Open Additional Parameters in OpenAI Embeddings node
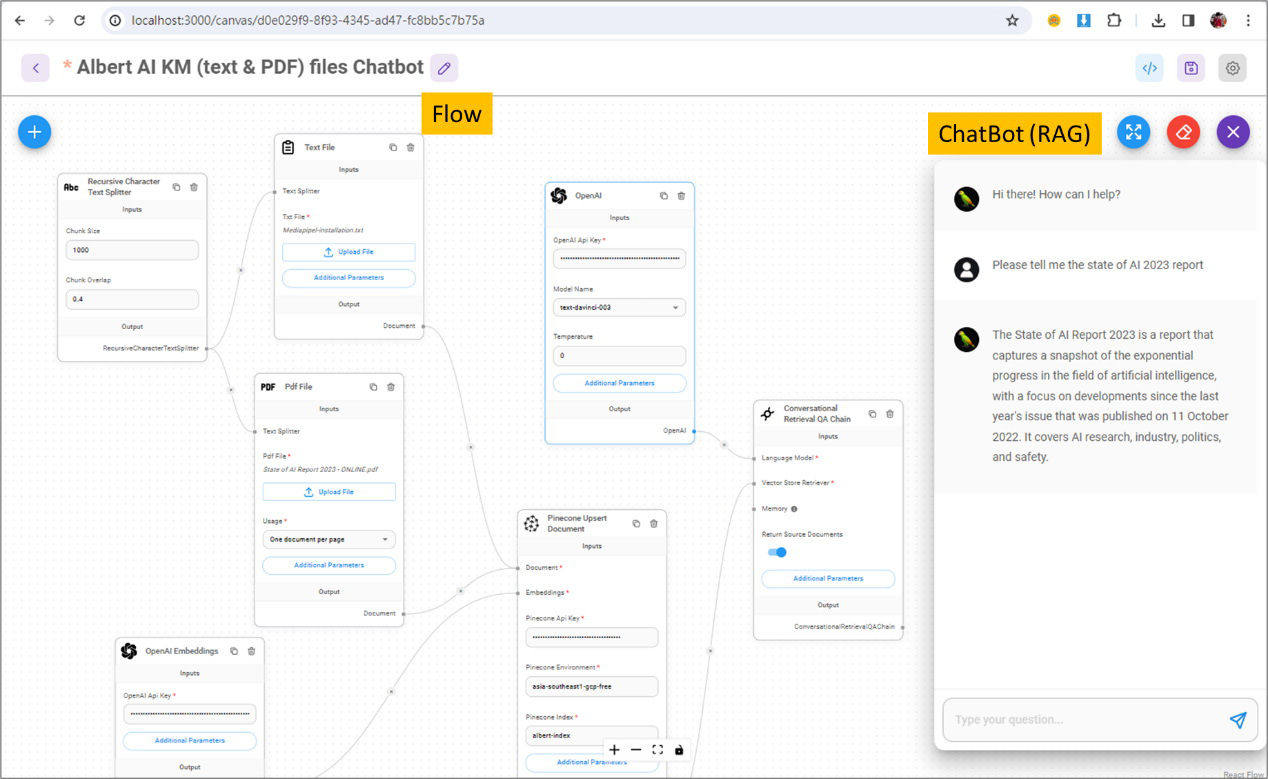The height and width of the screenshot is (779, 1268). (x=190, y=740)
